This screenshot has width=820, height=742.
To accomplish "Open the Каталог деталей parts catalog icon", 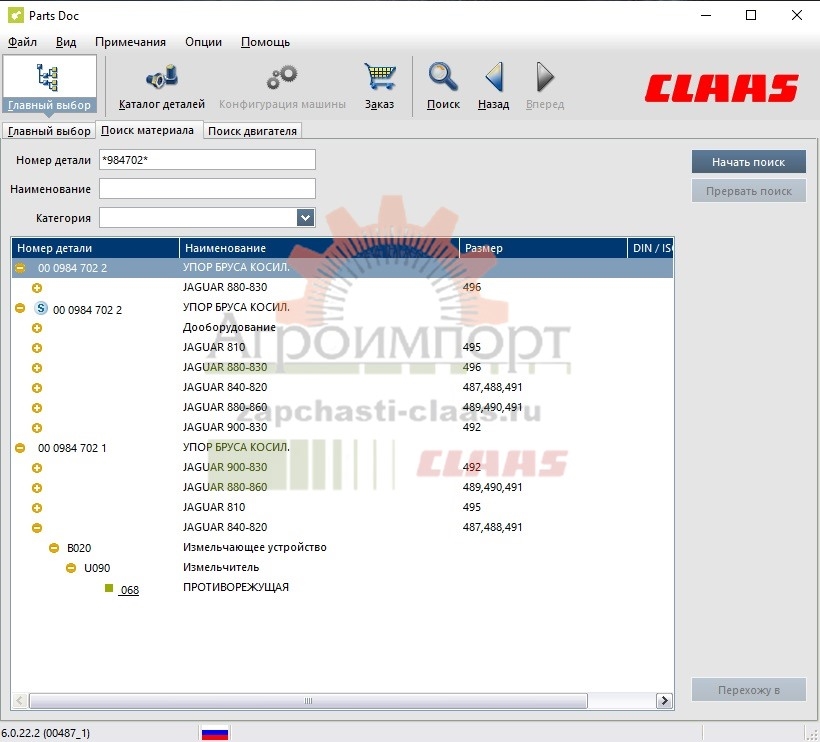I will (x=162, y=77).
